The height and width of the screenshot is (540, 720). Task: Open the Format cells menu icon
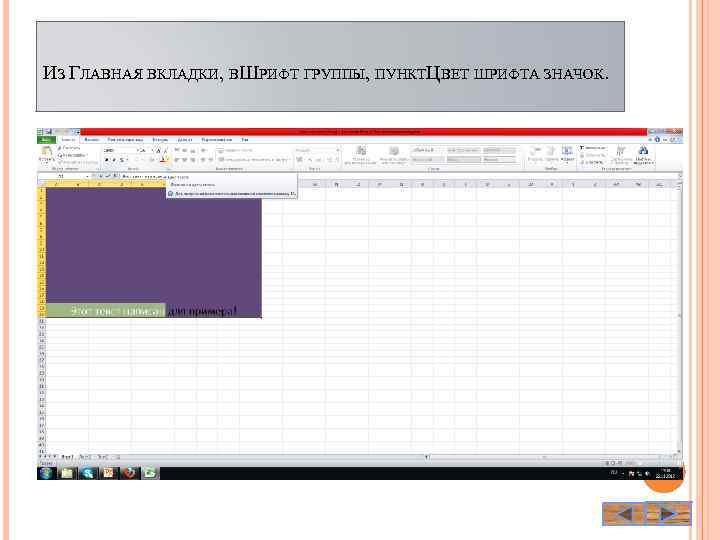568,153
